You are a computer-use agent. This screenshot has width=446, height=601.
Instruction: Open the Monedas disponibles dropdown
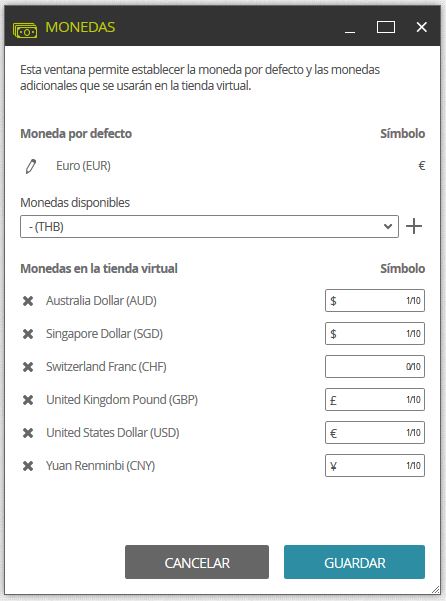pos(209,227)
